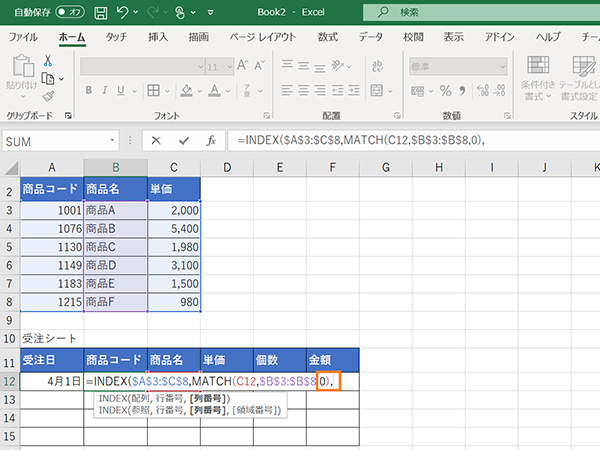
Task: Confirm formula with the checkmark icon
Action: 184,141
